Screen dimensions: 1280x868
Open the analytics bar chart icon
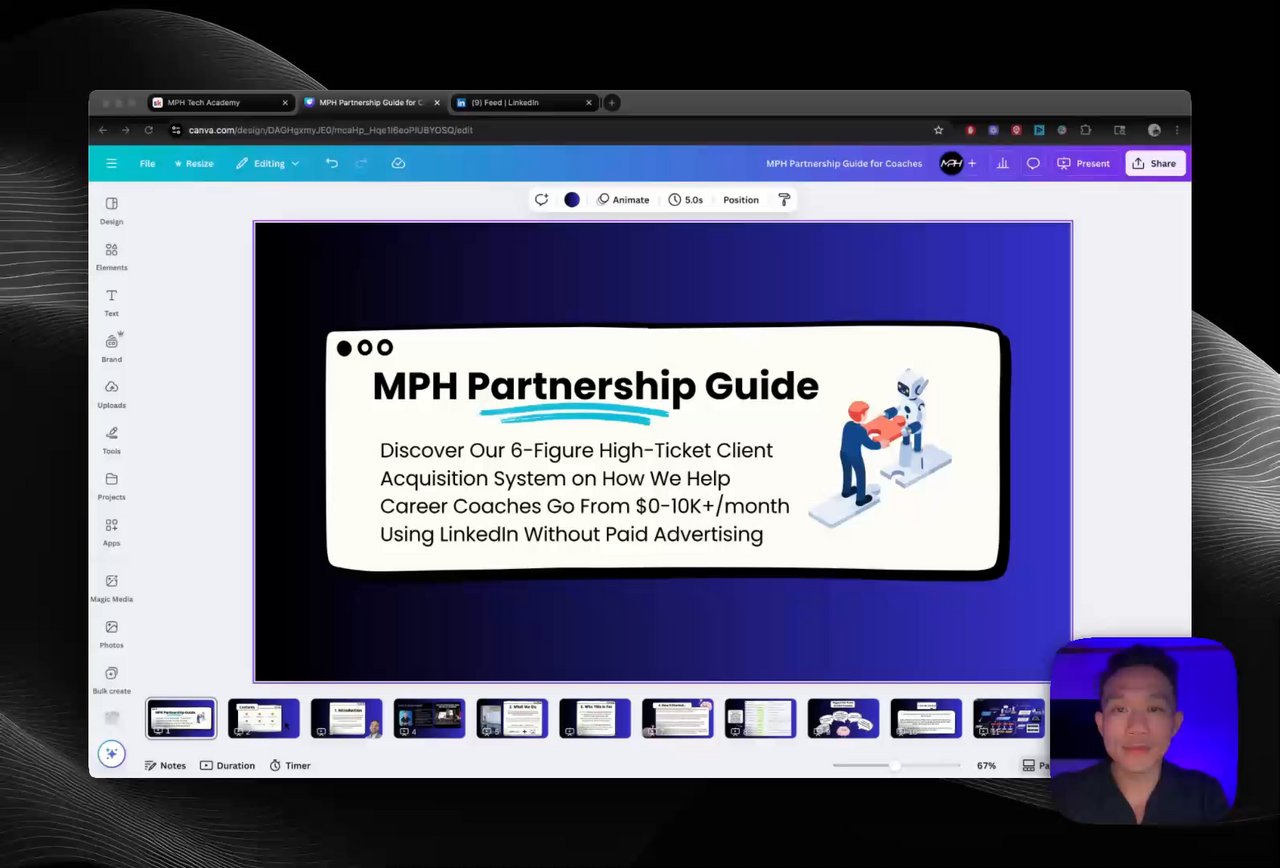[x=1002, y=163]
